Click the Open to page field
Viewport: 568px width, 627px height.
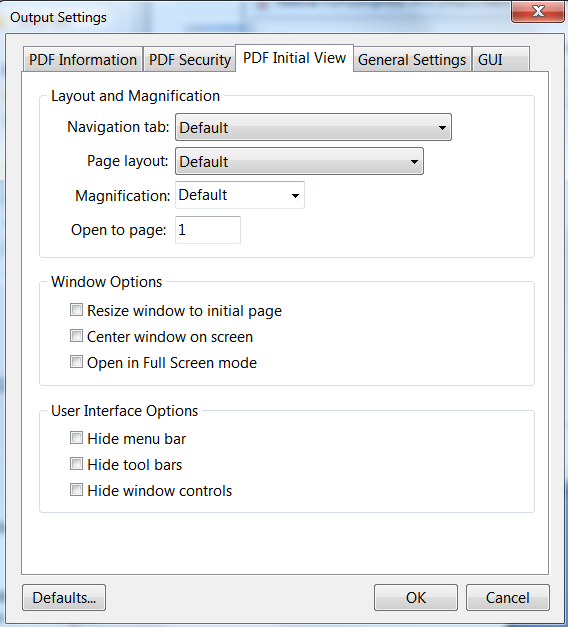[208, 230]
